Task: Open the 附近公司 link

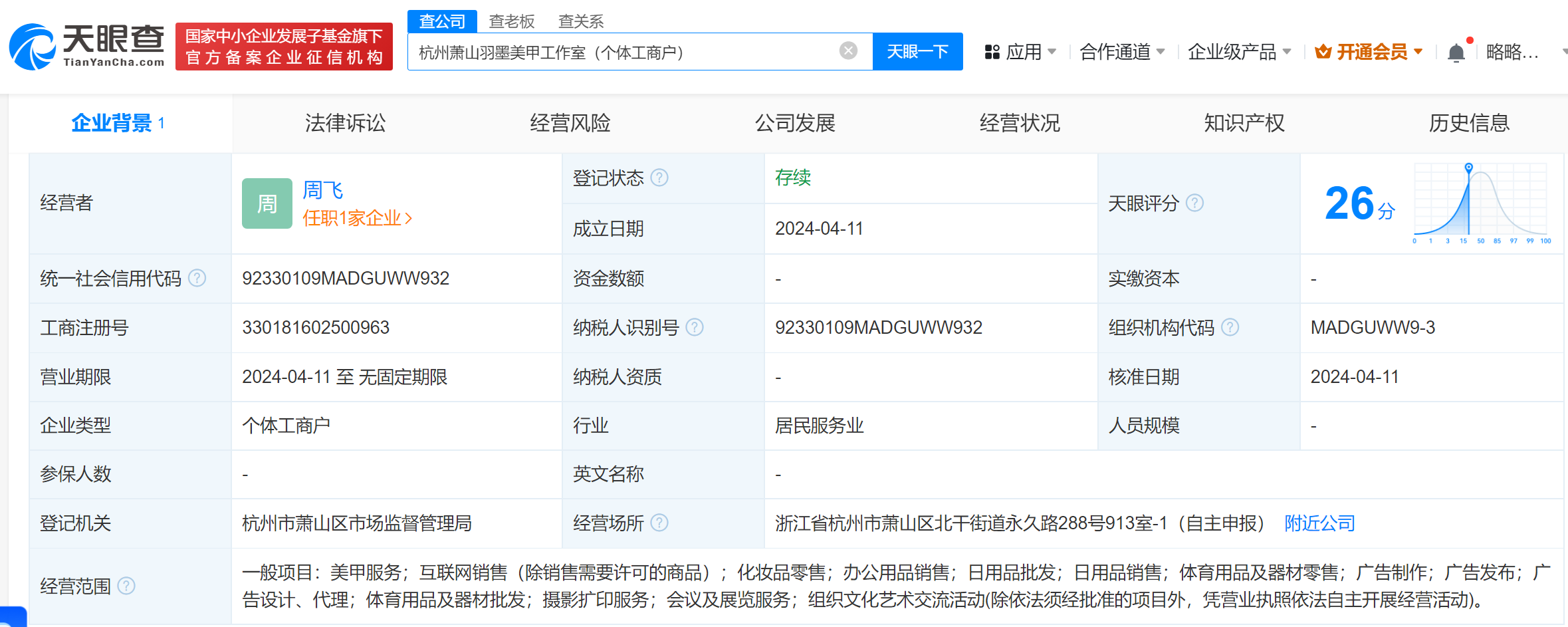Action: pos(1319,524)
